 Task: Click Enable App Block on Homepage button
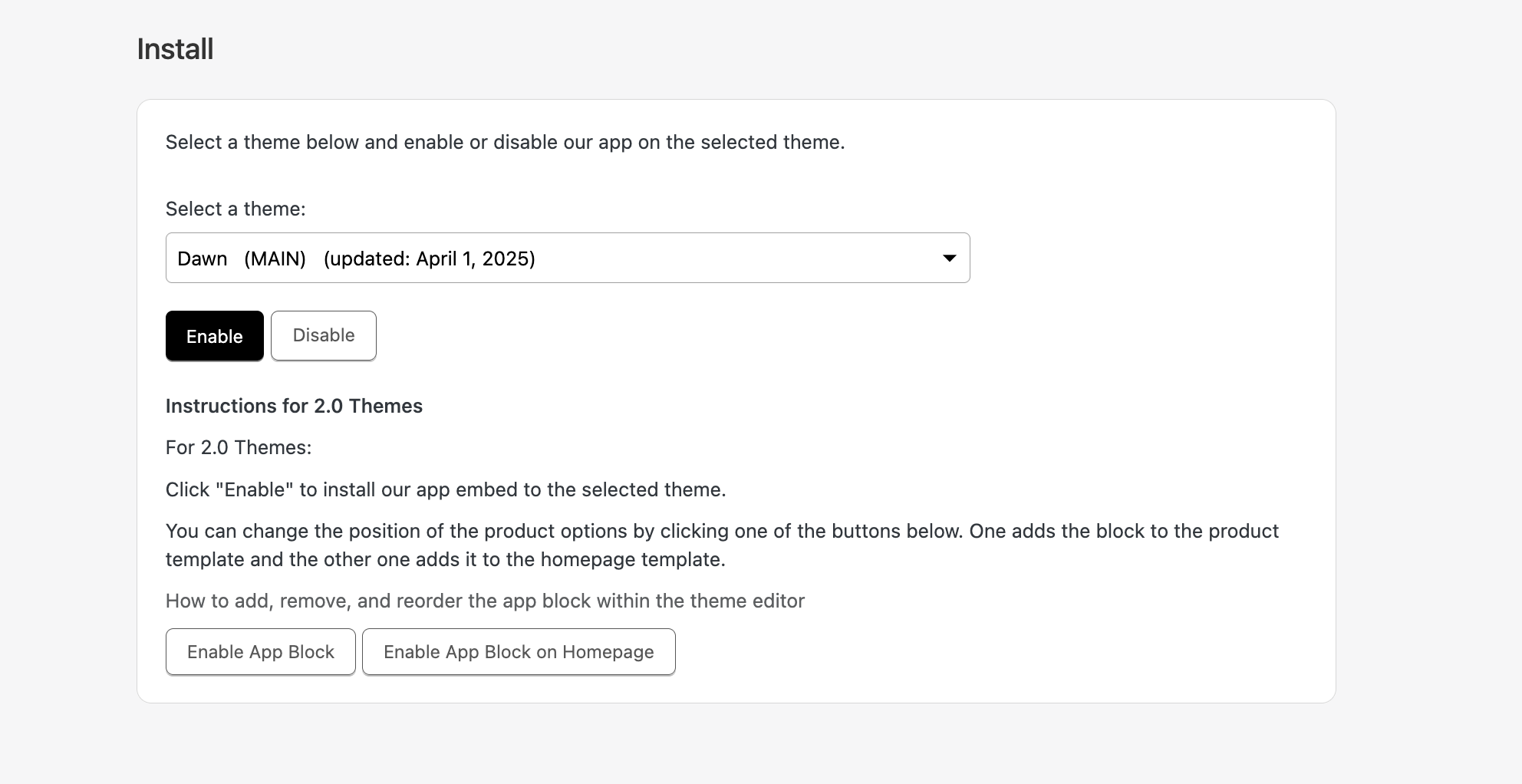click(x=519, y=652)
